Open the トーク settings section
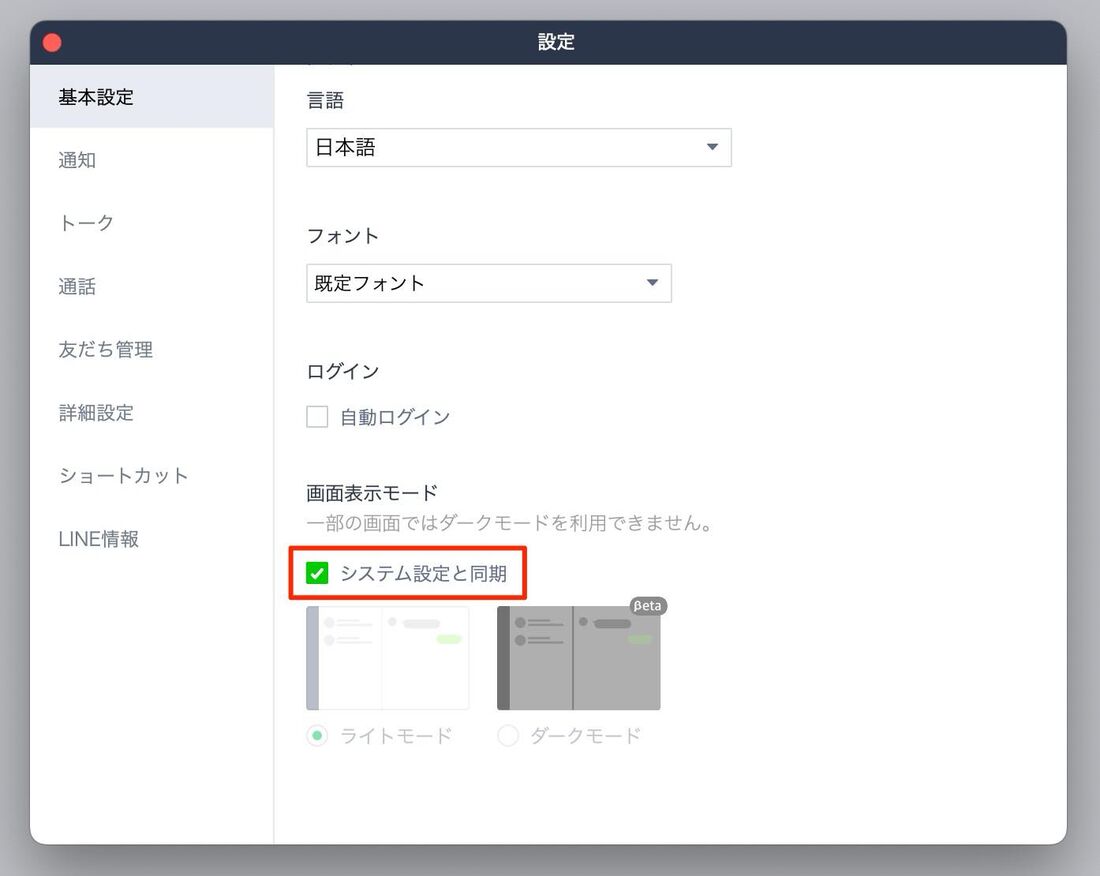 click(86, 223)
